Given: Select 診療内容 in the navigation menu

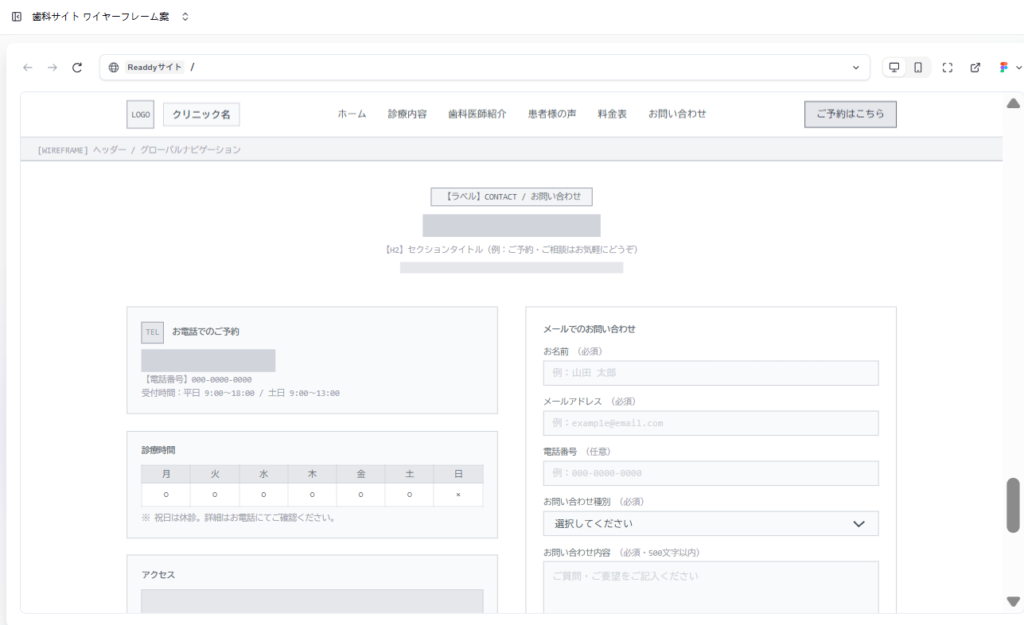Looking at the screenshot, I should pos(407,114).
